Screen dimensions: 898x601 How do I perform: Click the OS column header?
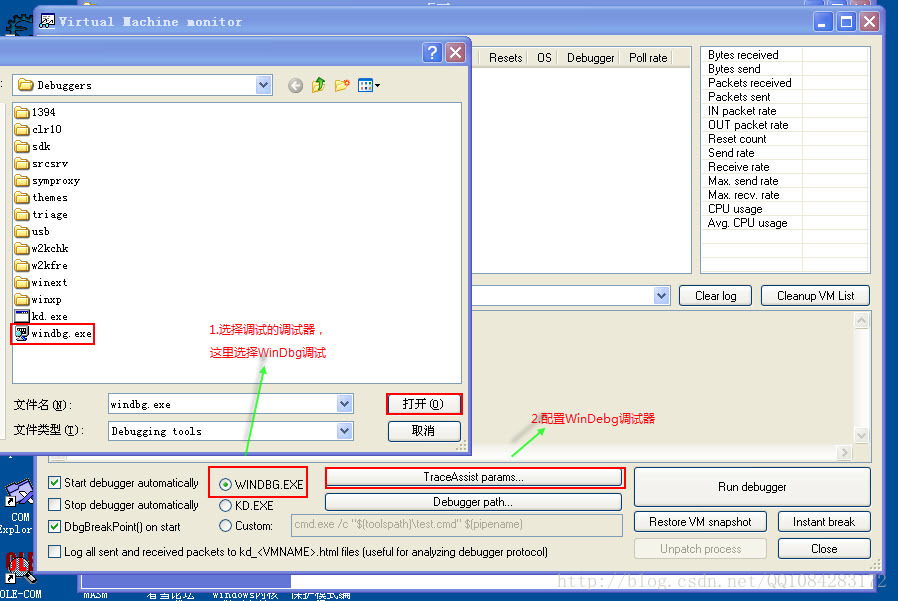(x=544, y=58)
